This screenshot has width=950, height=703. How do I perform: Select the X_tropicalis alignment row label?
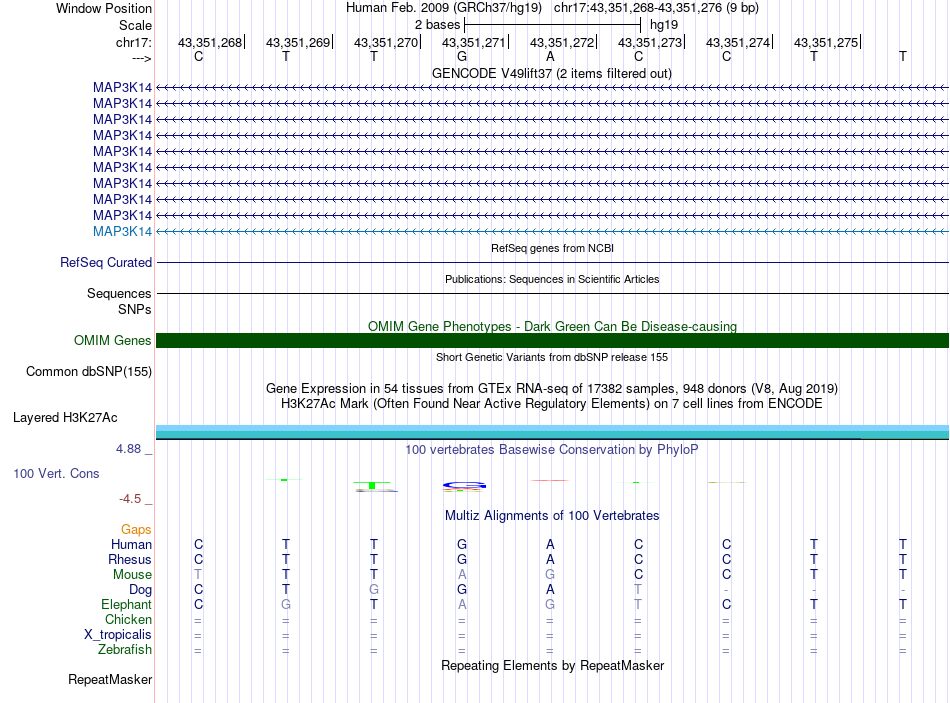click(x=118, y=635)
